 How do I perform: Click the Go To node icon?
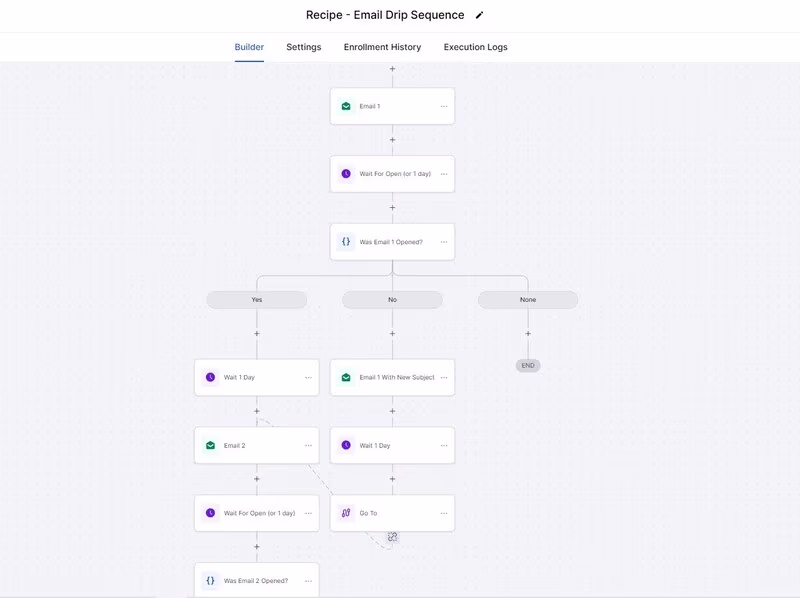346,512
